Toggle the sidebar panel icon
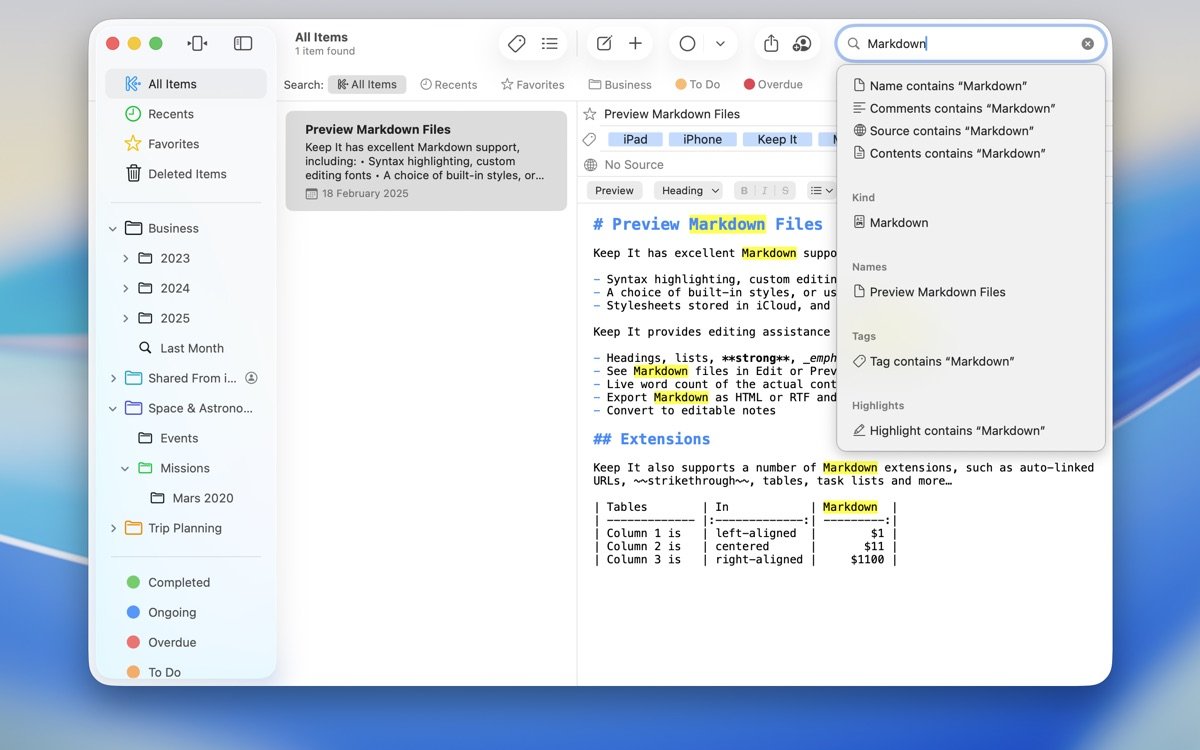 tap(243, 43)
